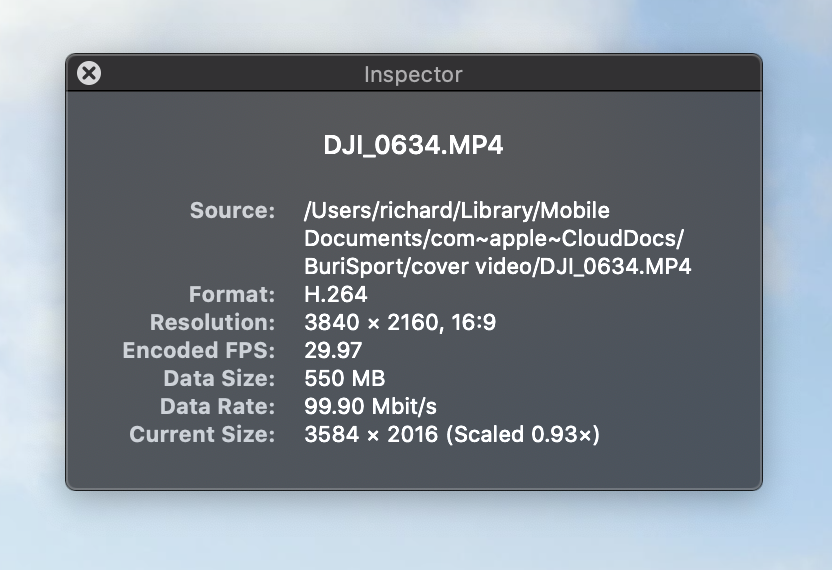
Task: Select the H.264 format value
Action: pos(335,294)
